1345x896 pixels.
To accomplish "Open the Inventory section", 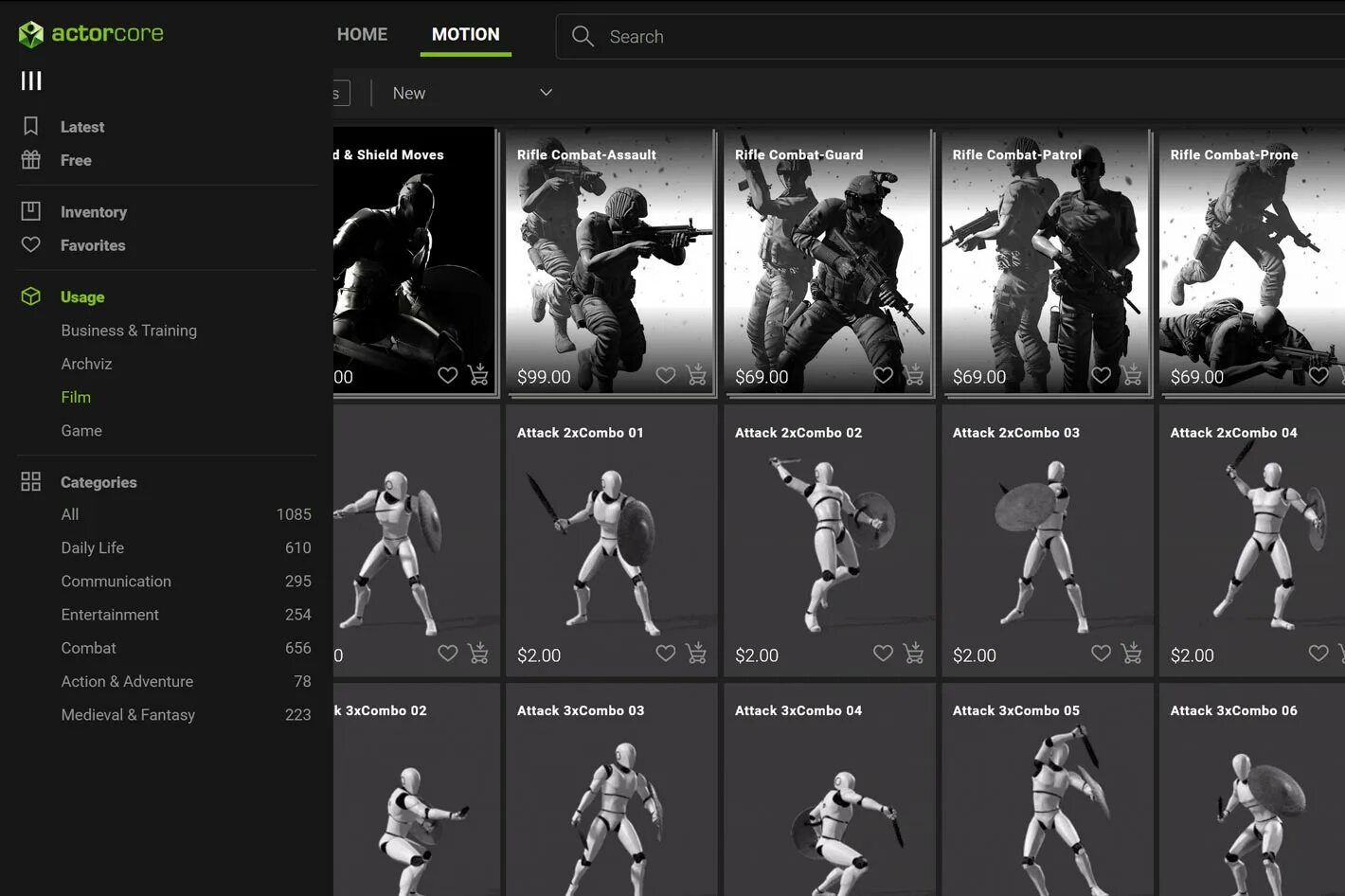I will coord(94,212).
